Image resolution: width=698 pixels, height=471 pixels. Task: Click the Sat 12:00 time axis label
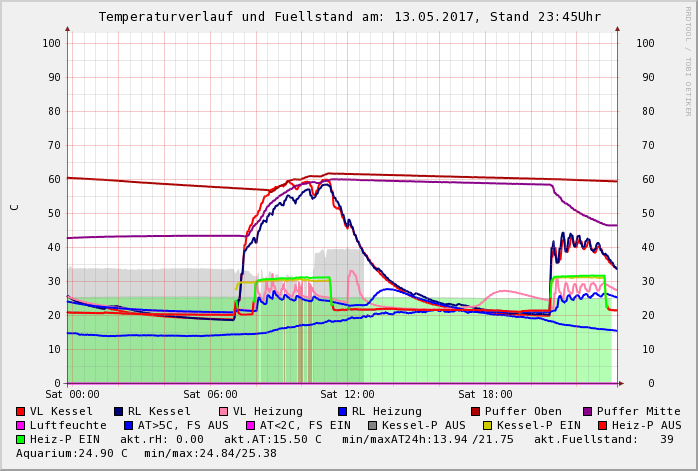coord(347,395)
